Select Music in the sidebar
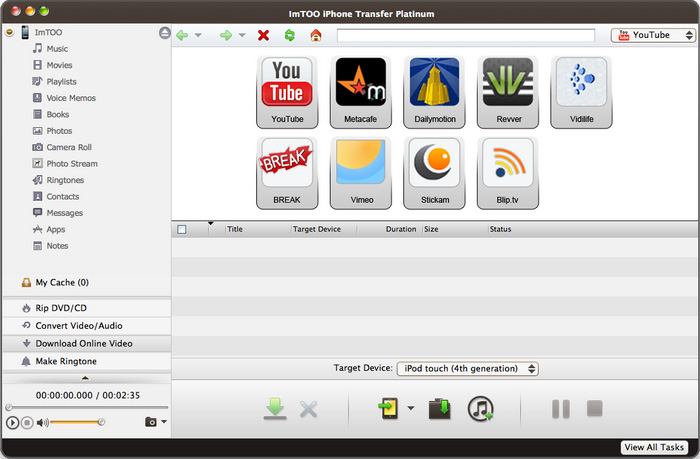 [x=57, y=49]
